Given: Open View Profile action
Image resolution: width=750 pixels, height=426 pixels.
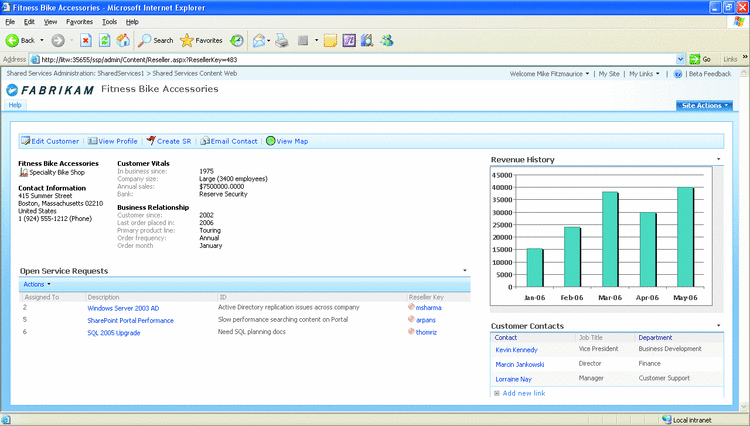Looking at the screenshot, I should (113, 141).
